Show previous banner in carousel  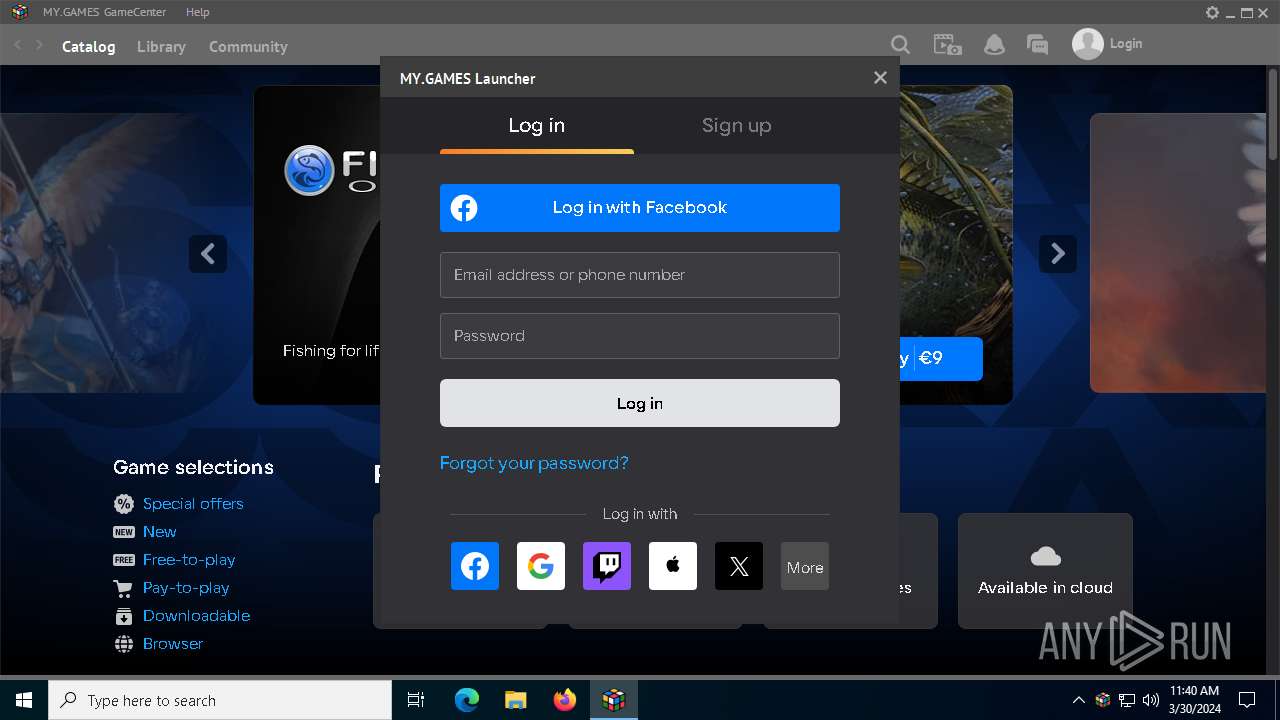coord(208,254)
